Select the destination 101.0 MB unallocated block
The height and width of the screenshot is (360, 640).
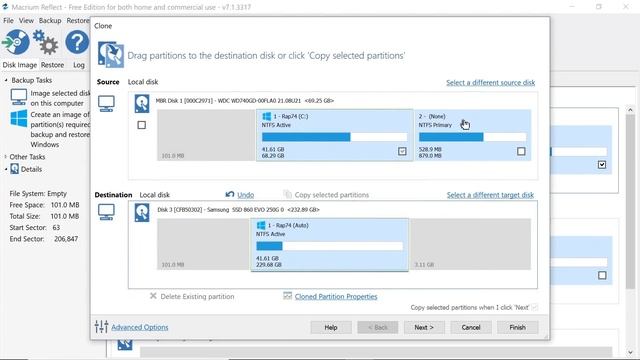pyautogui.click(x=204, y=244)
